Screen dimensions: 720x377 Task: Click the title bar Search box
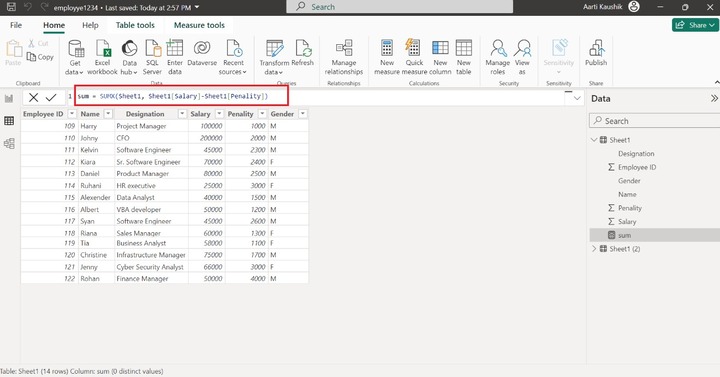pyautogui.click(x=399, y=7)
